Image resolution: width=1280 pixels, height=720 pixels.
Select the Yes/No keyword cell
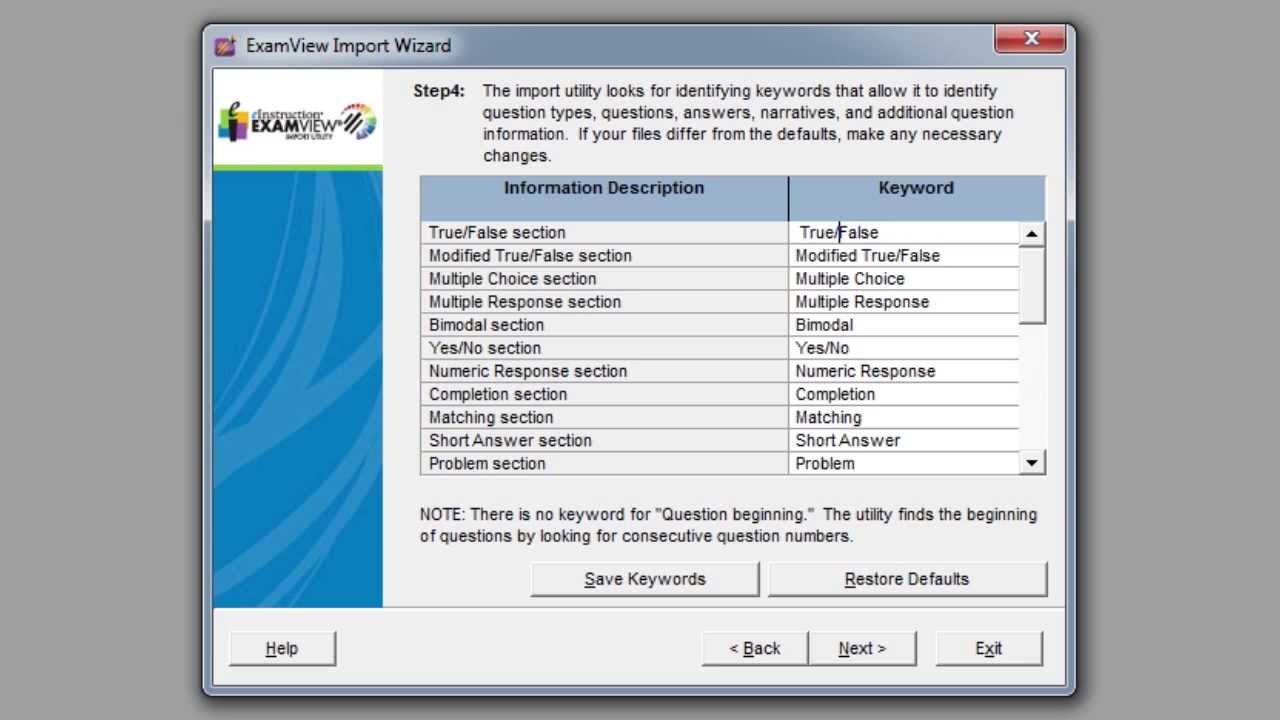pyautogui.click(x=904, y=348)
